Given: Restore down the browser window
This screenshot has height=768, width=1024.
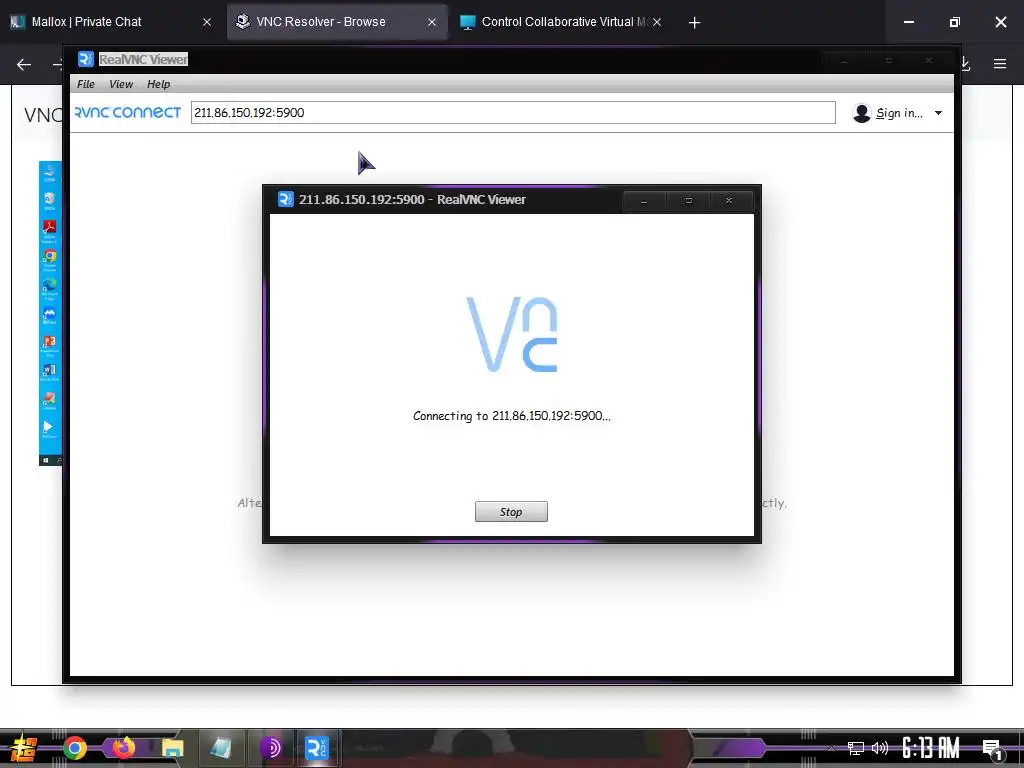Looking at the screenshot, I should [954, 22].
